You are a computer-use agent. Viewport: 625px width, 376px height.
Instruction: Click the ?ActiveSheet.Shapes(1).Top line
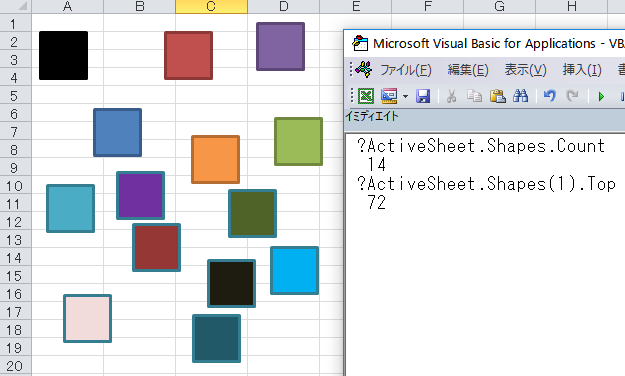tap(486, 184)
